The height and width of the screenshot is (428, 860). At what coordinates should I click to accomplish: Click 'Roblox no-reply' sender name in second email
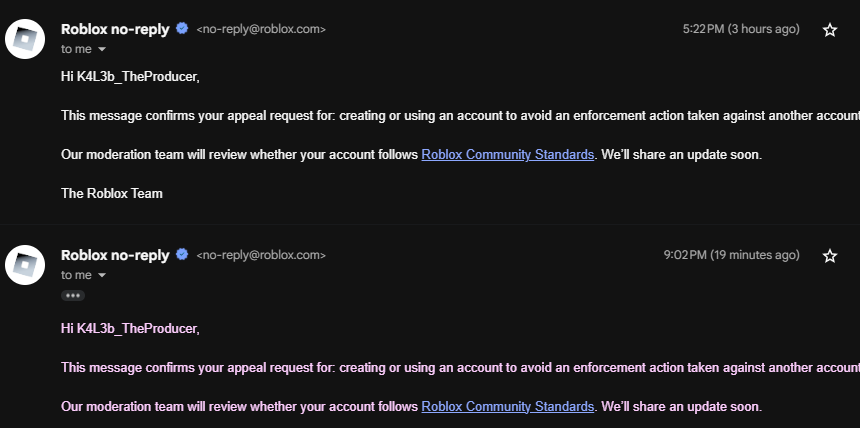point(115,255)
